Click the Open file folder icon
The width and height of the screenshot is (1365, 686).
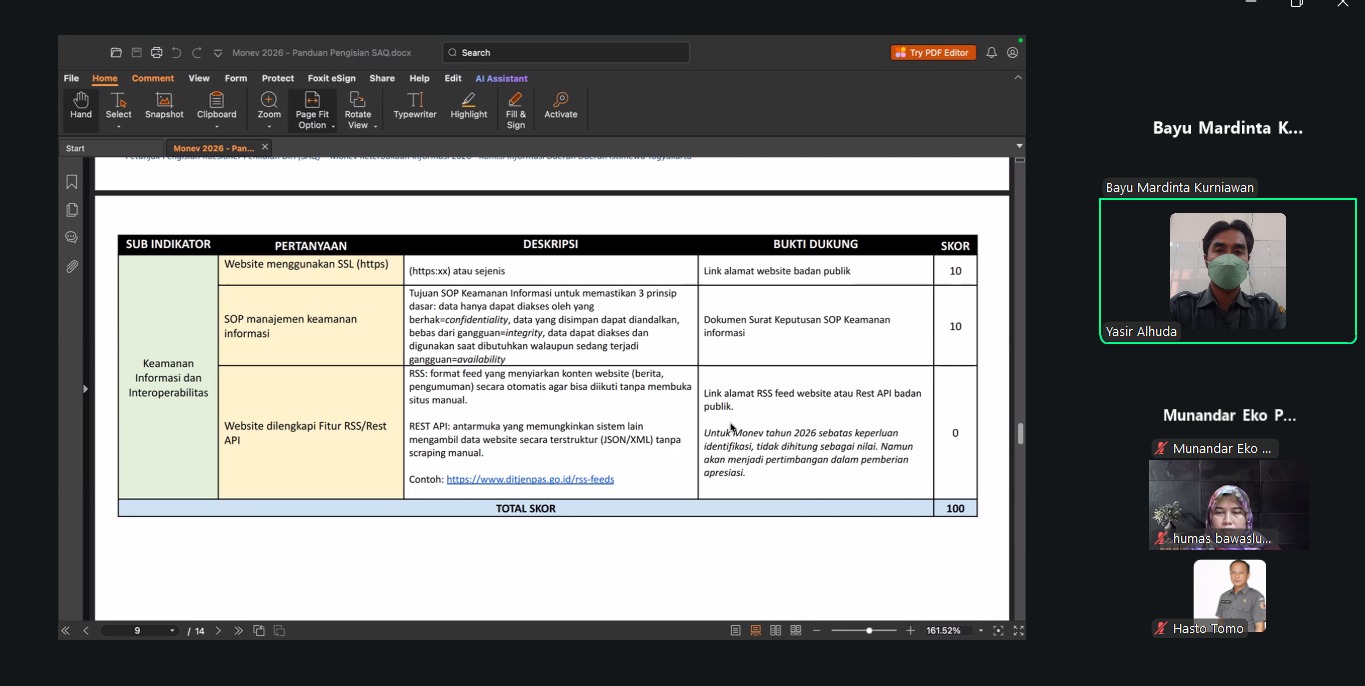[117, 53]
